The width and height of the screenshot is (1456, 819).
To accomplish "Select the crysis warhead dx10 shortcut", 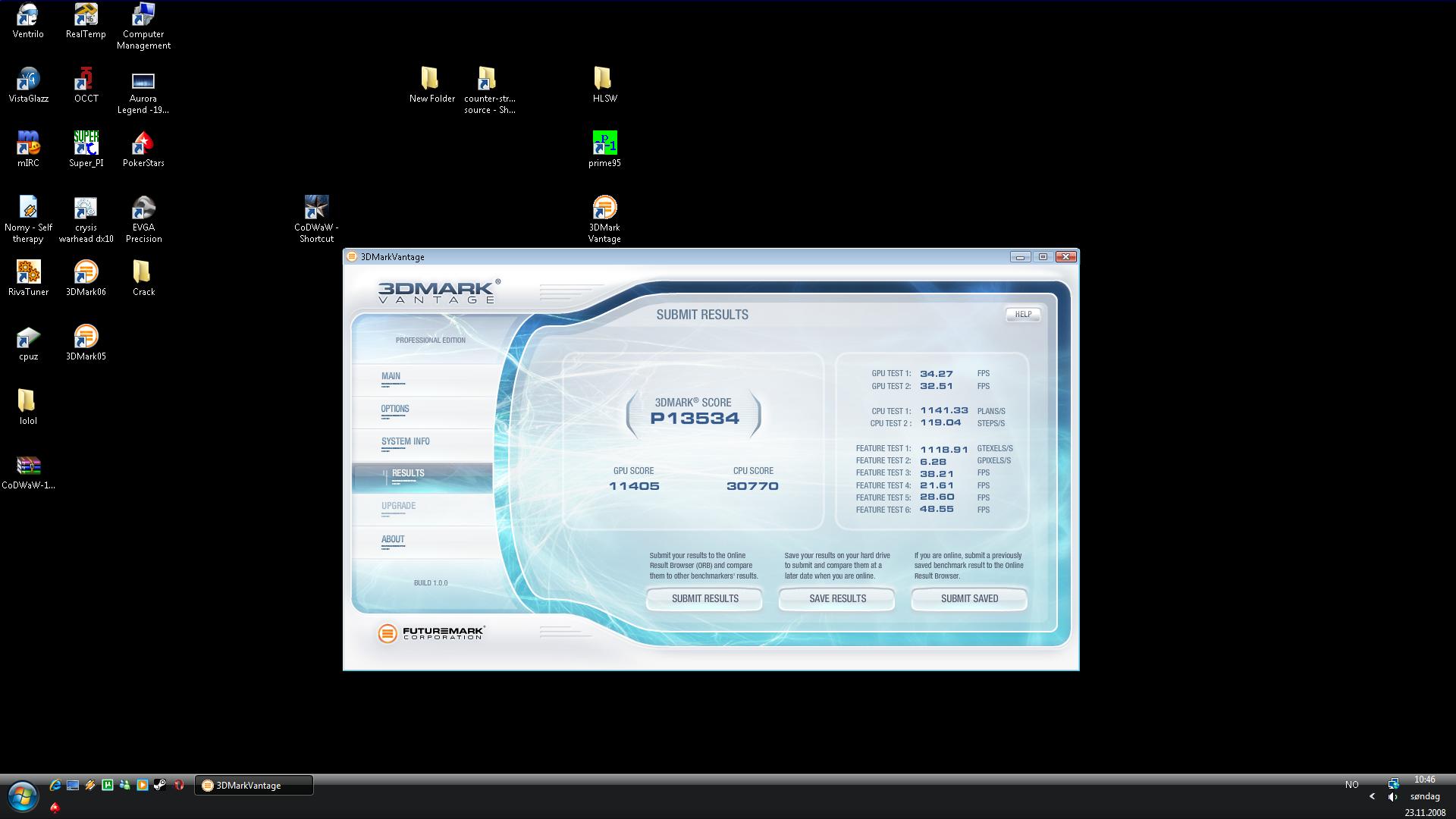I will [86, 220].
